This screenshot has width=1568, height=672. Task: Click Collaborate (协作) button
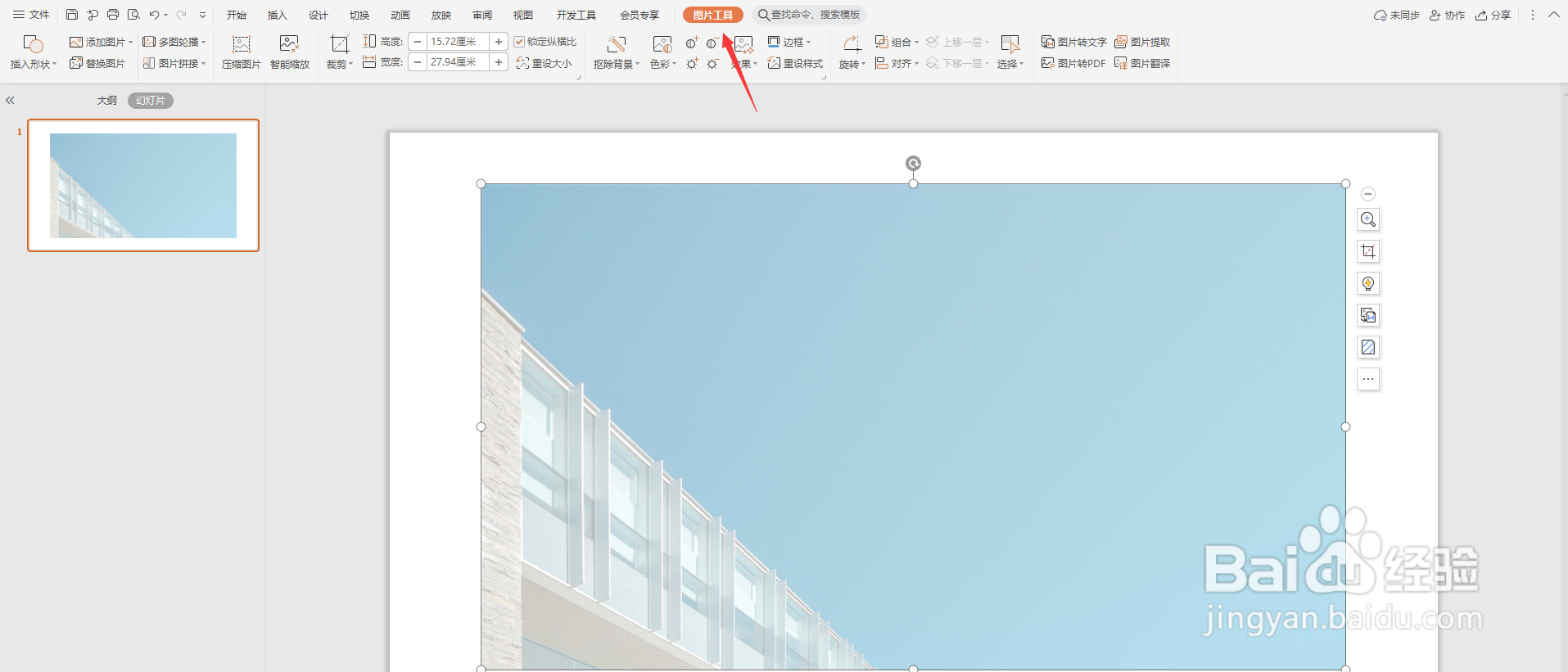click(1447, 15)
